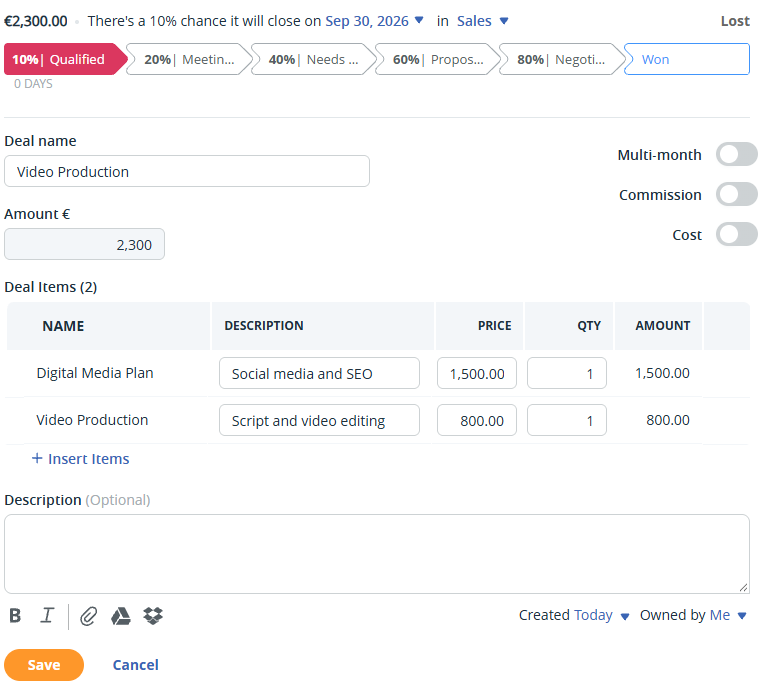This screenshot has width=761, height=694.
Task: Click the 1,500.00 amount total cell
Action: point(662,373)
